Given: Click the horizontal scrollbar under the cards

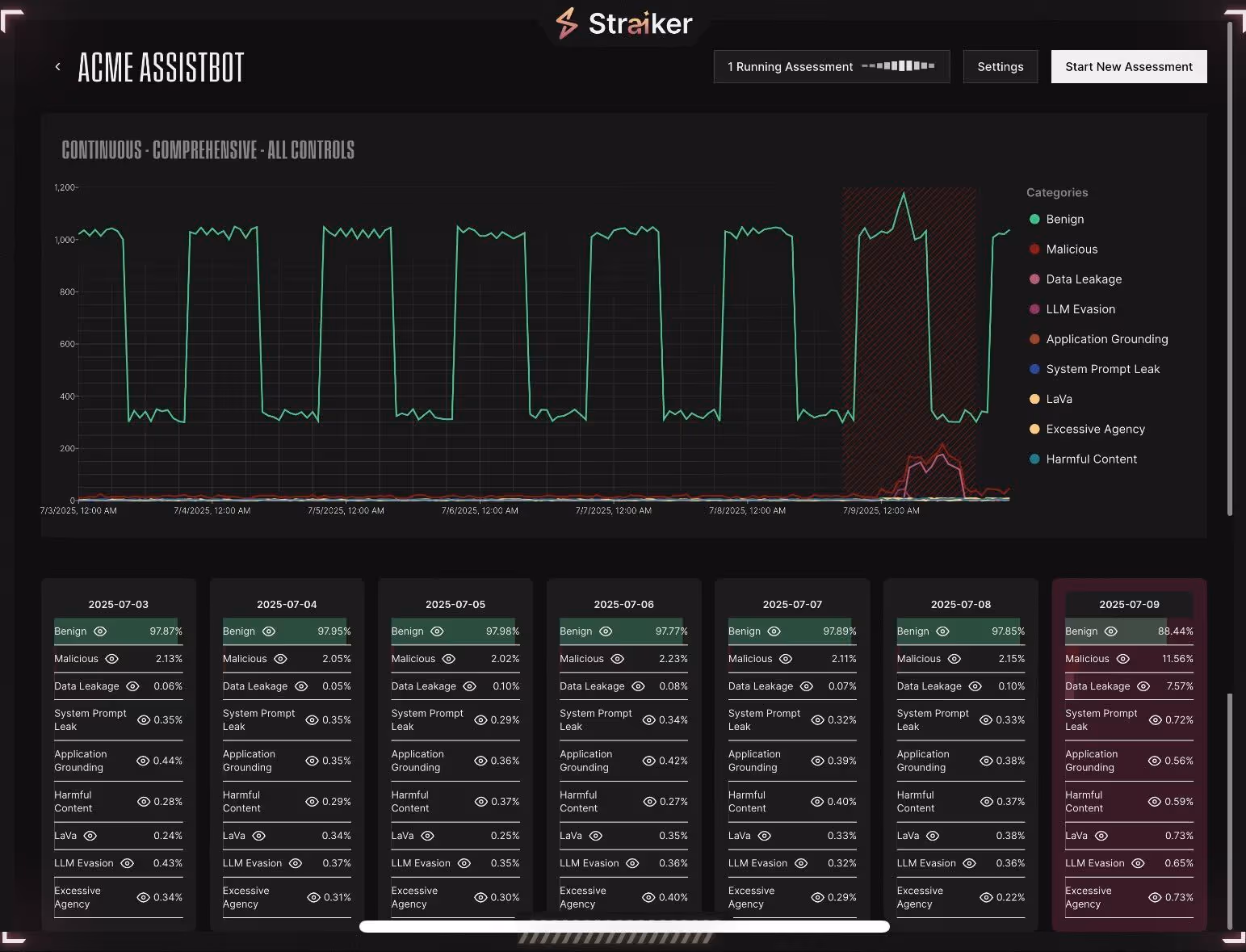Looking at the screenshot, I should [624, 927].
